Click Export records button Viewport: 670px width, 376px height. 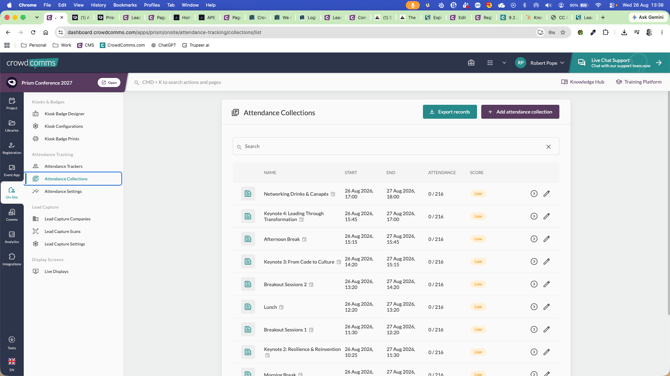(450, 112)
